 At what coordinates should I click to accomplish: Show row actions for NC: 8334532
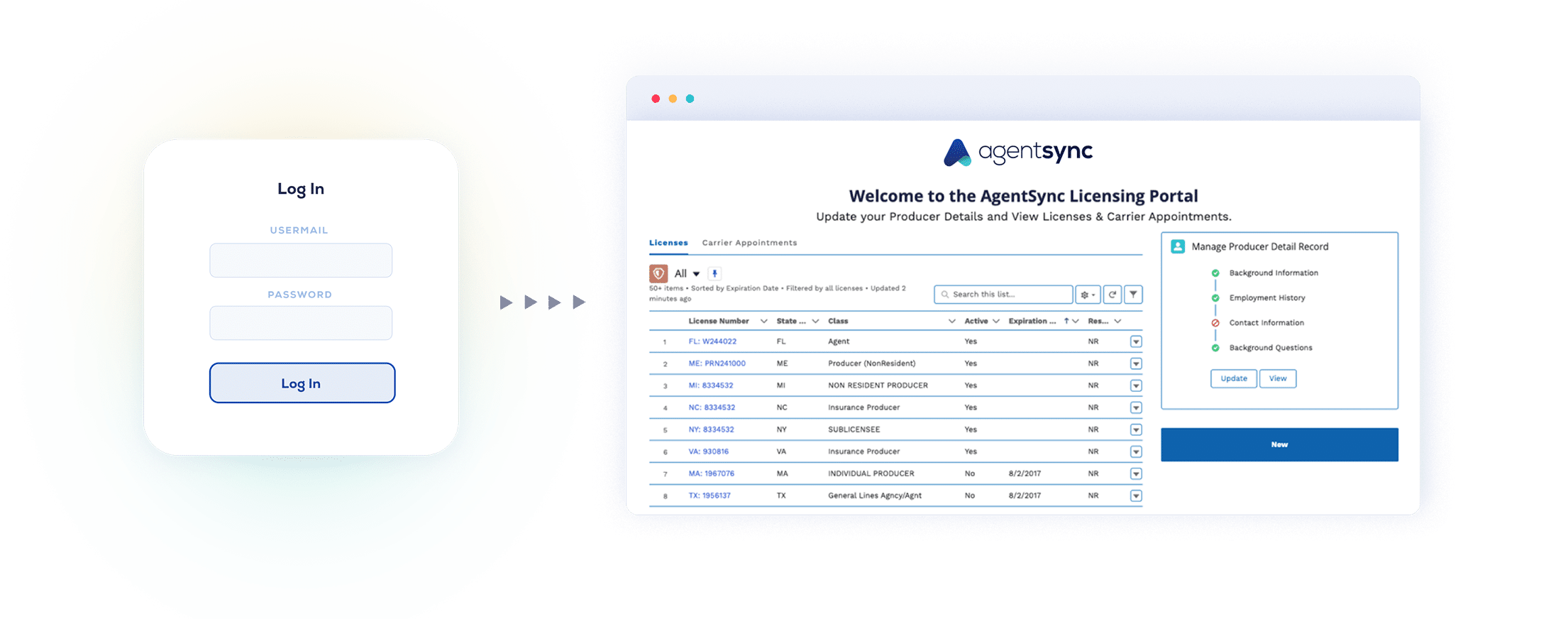pyautogui.click(x=1136, y=408)
